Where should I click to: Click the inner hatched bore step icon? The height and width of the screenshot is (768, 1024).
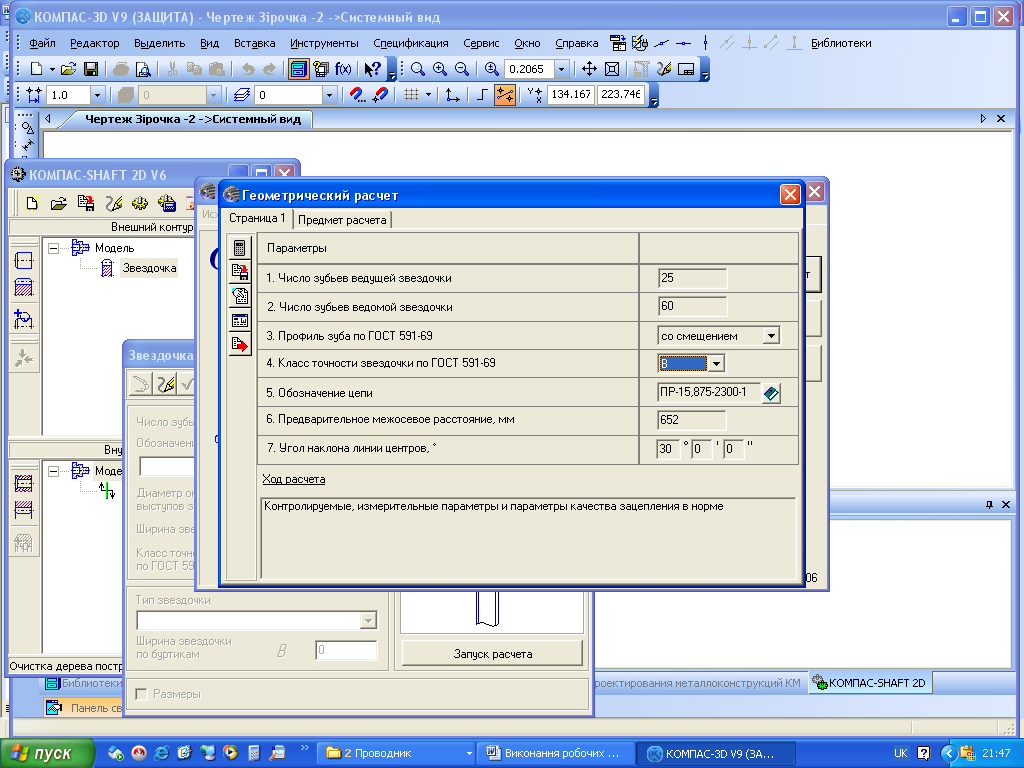tap(24, 483)
